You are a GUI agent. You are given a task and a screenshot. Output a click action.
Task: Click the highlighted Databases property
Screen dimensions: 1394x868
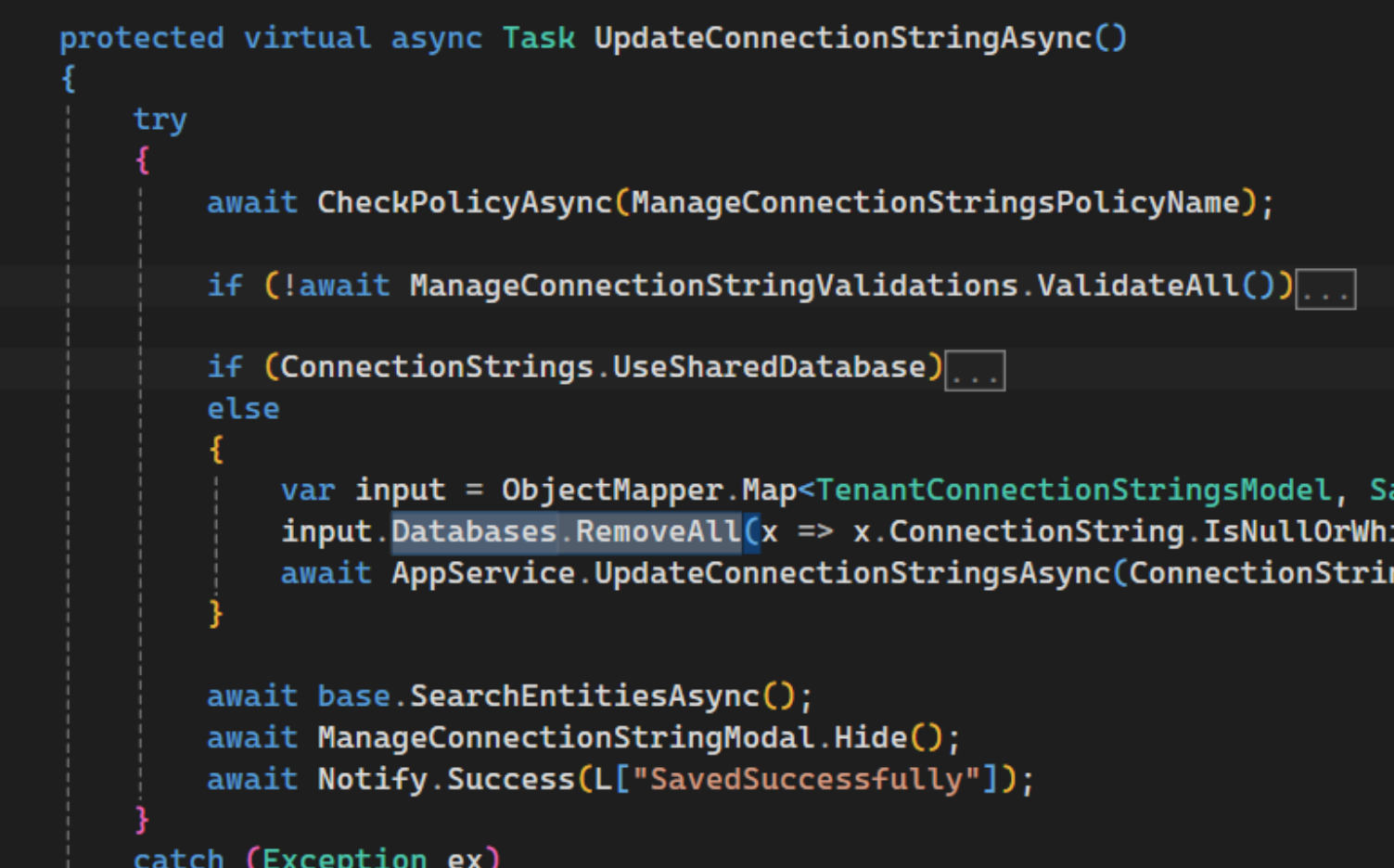click(x=474, y=531)
